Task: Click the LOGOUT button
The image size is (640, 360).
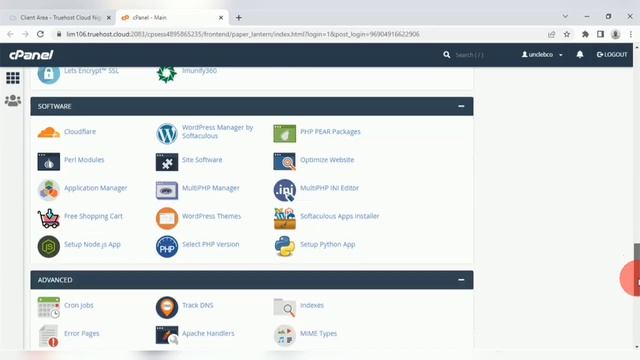Action: tap(612, 54)
